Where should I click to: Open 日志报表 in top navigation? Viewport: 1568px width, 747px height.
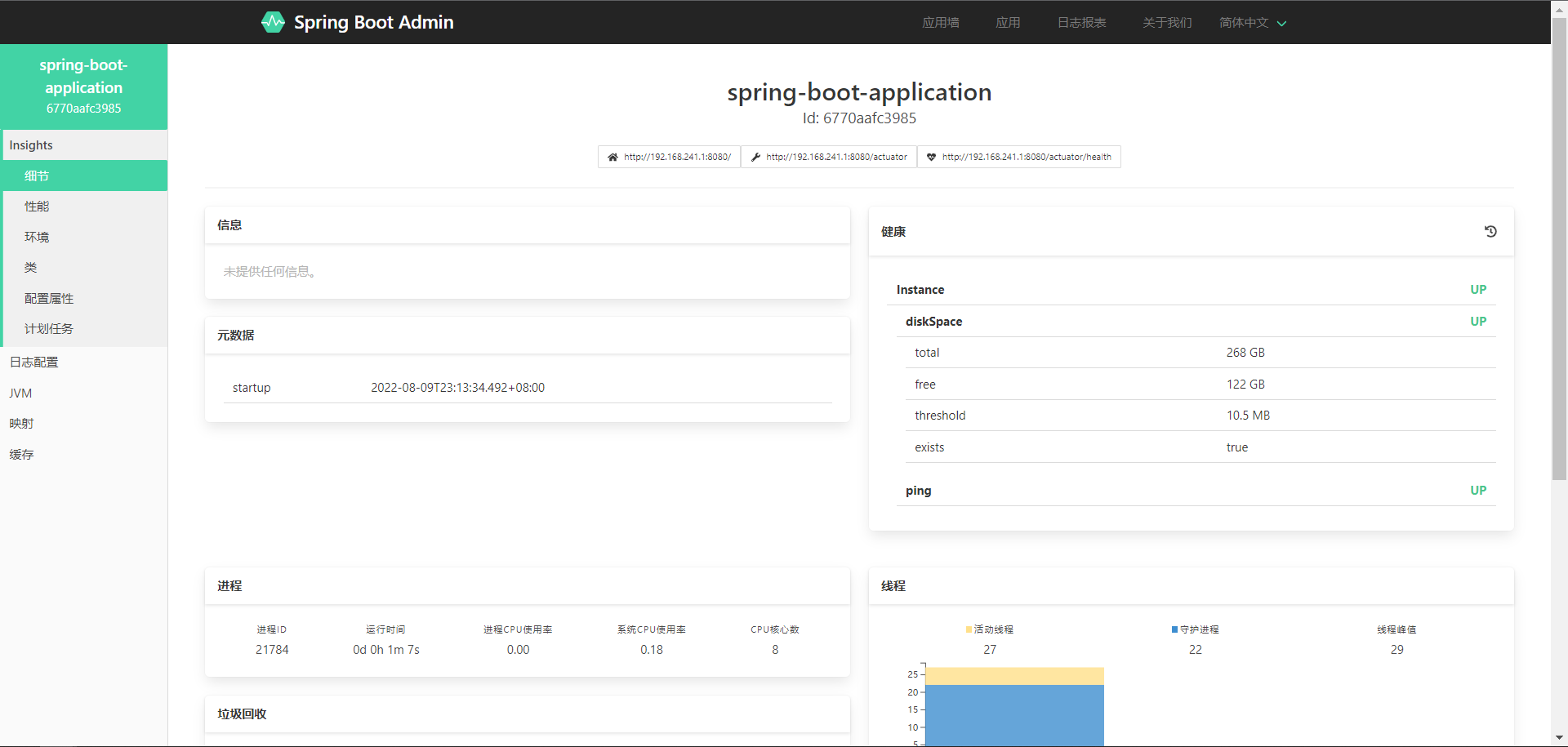tap(1081, 23)
